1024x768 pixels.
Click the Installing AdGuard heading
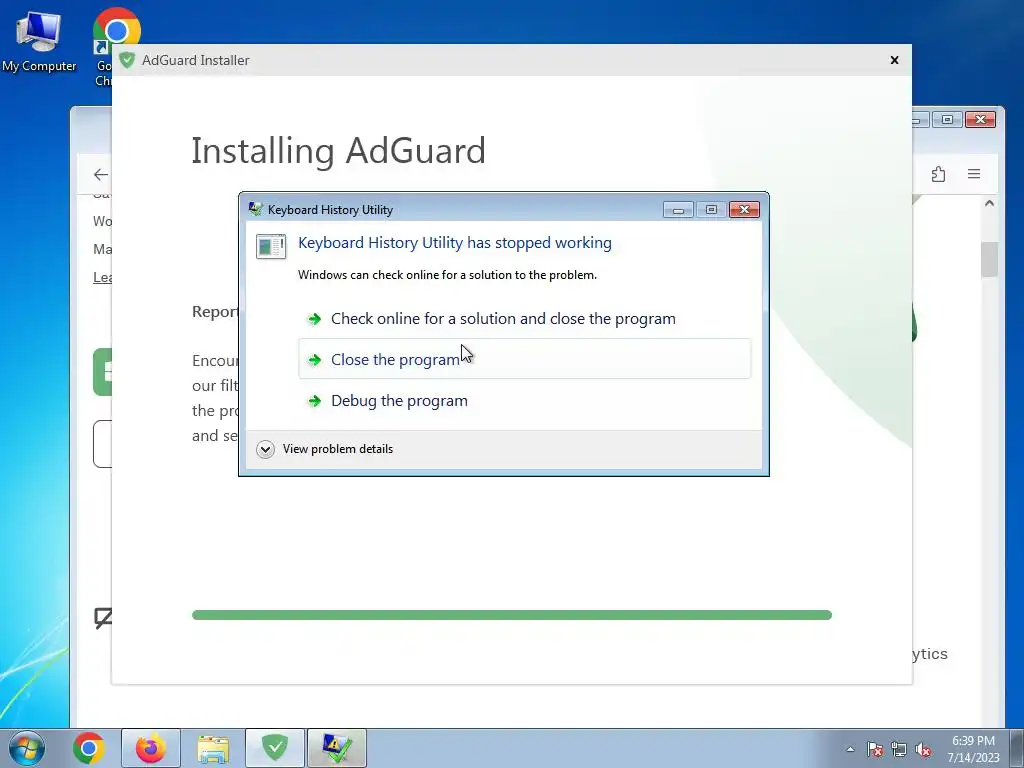(338, 151)
